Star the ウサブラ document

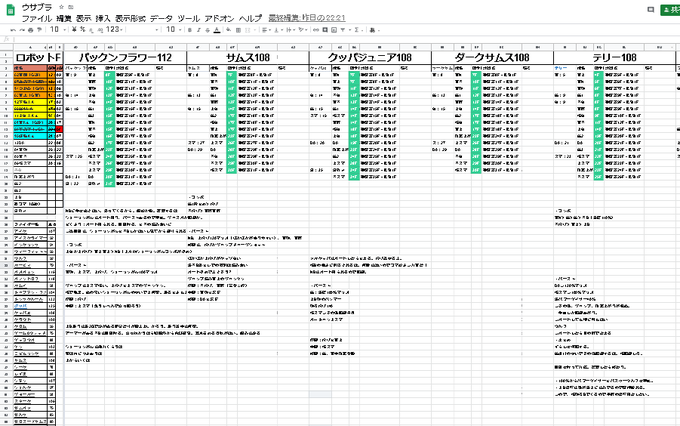click(x=62, y=7)
